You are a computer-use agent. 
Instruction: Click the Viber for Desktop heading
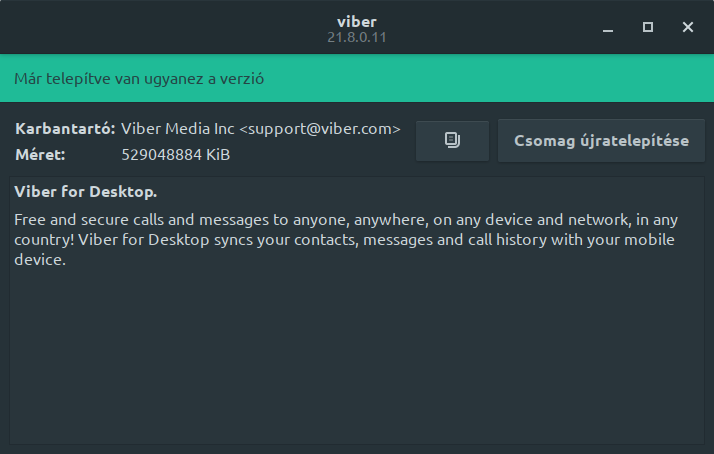(x=86, y=192)
